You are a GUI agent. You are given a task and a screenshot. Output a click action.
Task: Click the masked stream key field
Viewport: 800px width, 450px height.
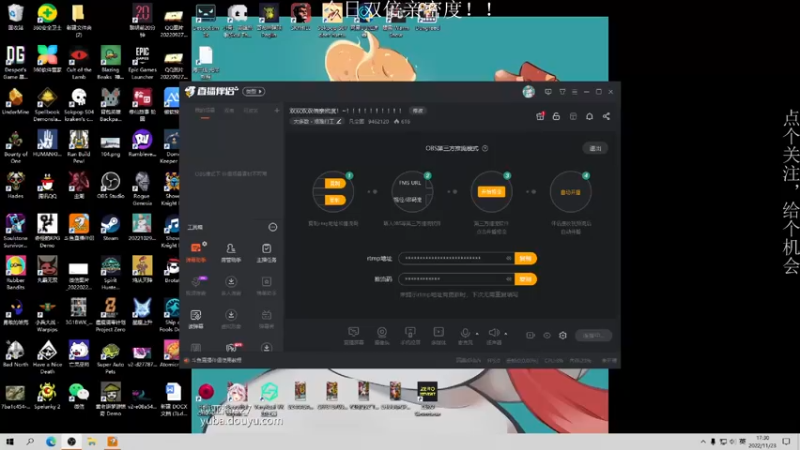(x=456, y=279)
